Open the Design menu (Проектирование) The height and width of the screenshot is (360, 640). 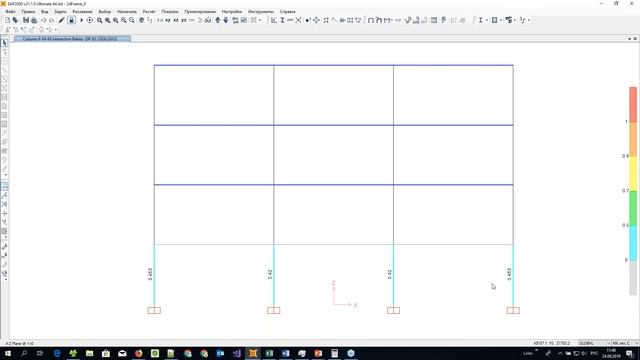point(200,11)
